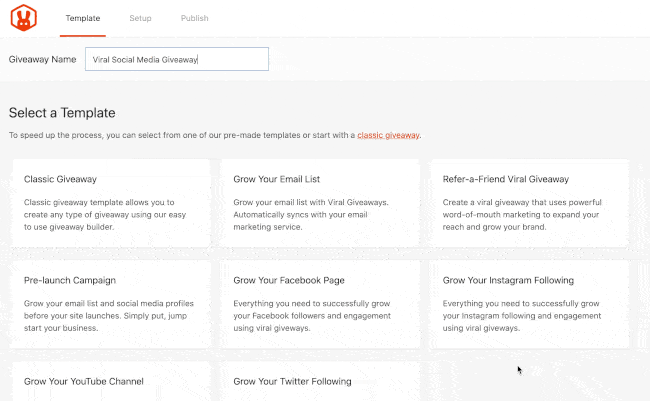Click the Pre-launch Campaign description text
650x401 pixels.
tap(109, 316)
